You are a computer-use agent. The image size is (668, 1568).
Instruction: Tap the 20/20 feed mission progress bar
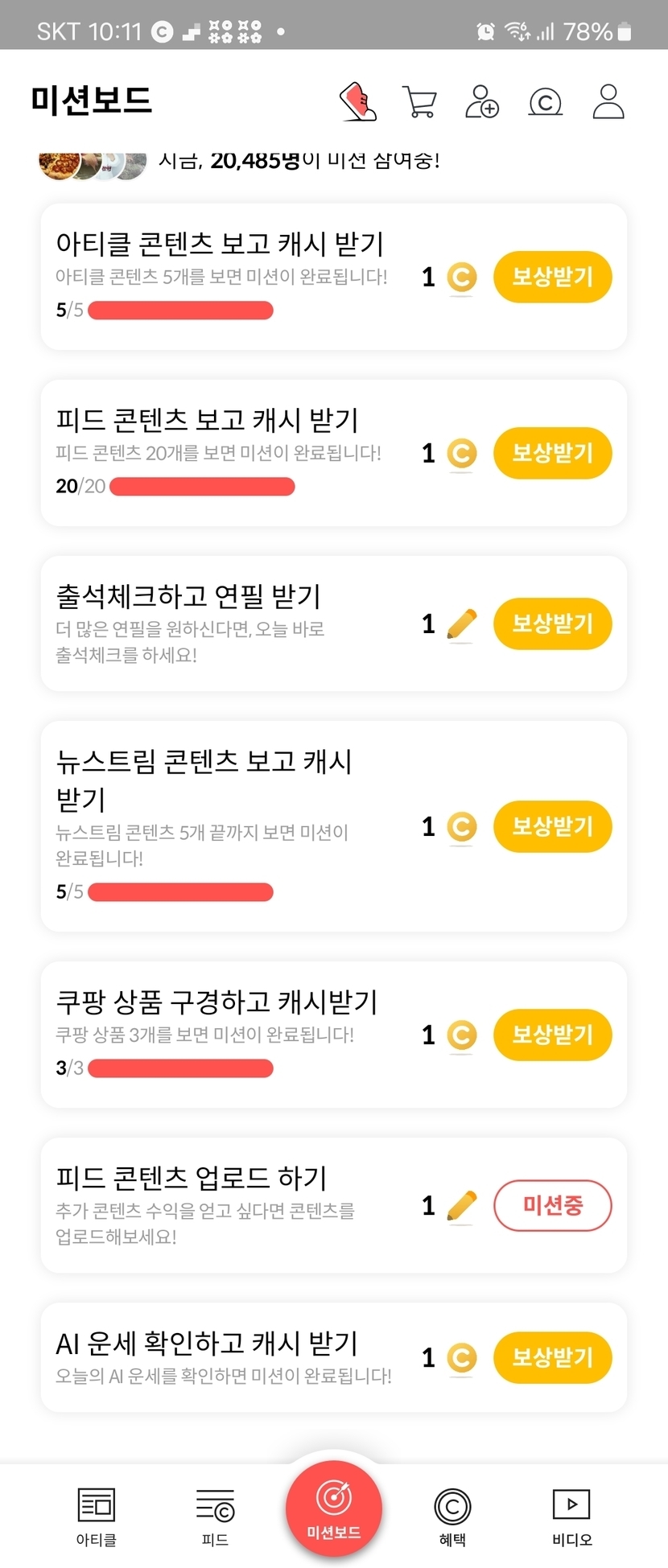pos(202,487)
